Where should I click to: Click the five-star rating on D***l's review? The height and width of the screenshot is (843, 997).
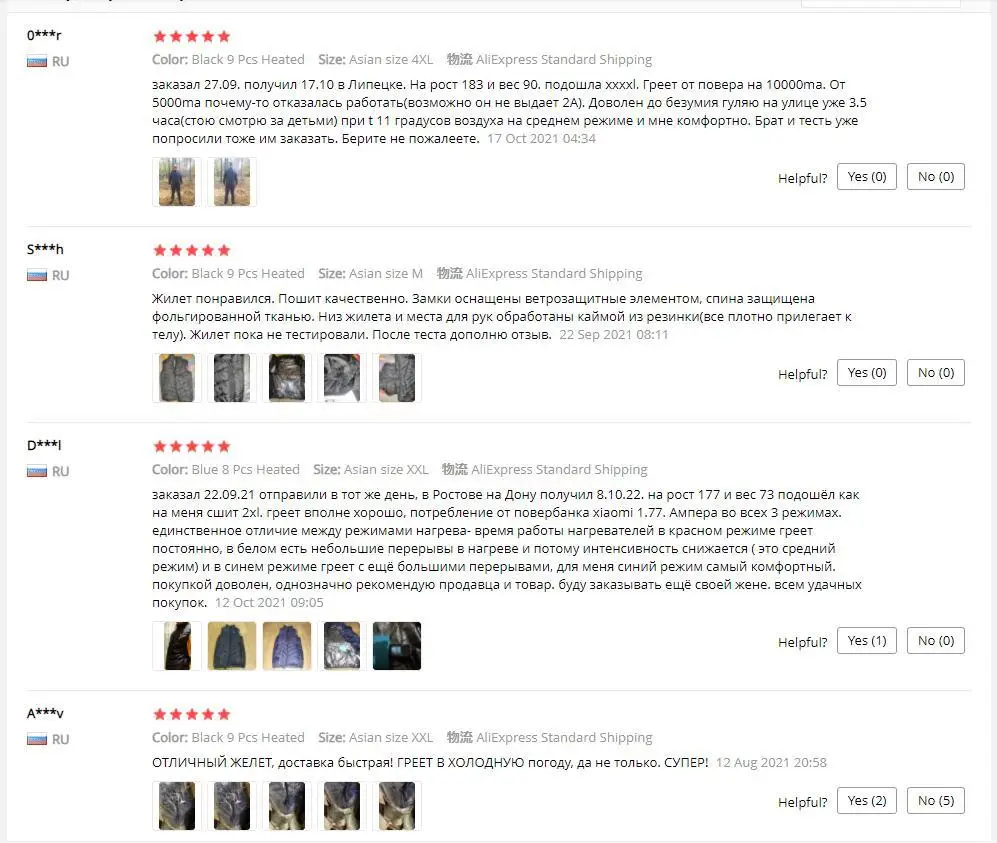191,446
